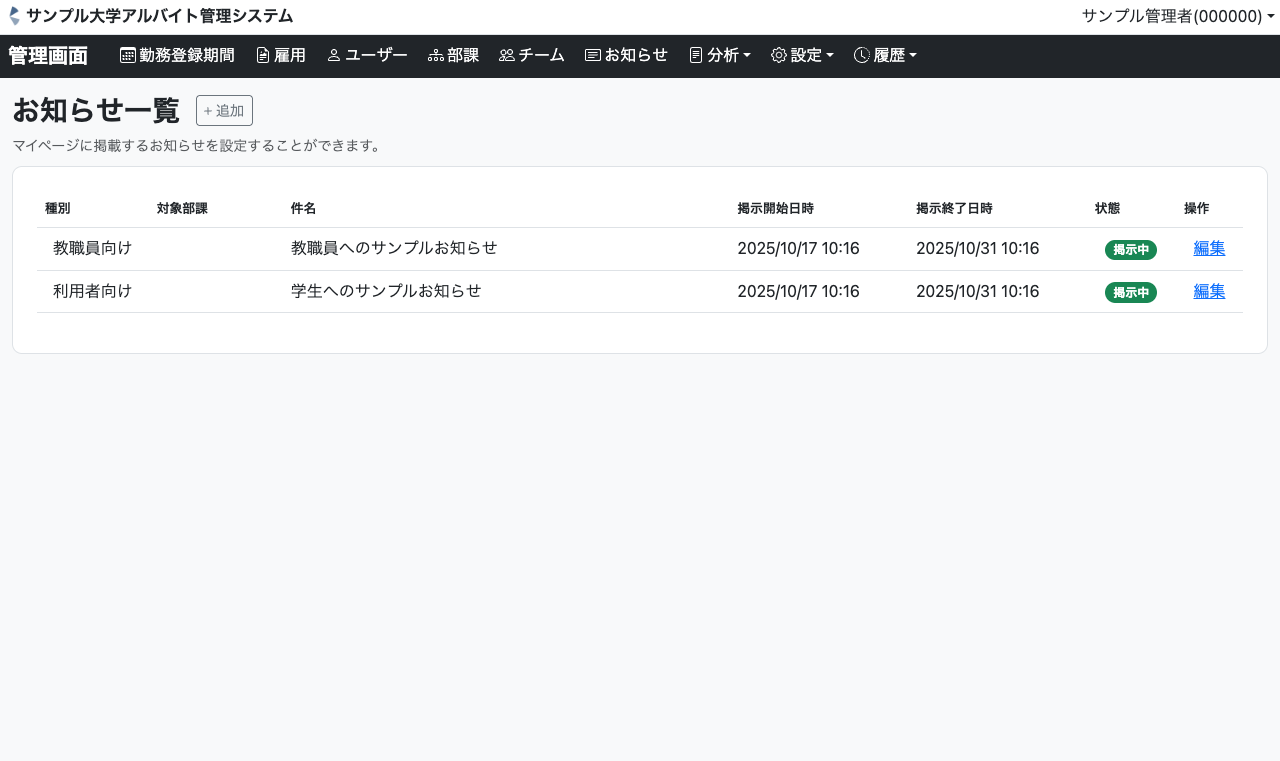The height and width of the screenshot is (761, 1280).
Task: Click the system logo icon in header
Action: pyautogui.click(x=14, y=16)
